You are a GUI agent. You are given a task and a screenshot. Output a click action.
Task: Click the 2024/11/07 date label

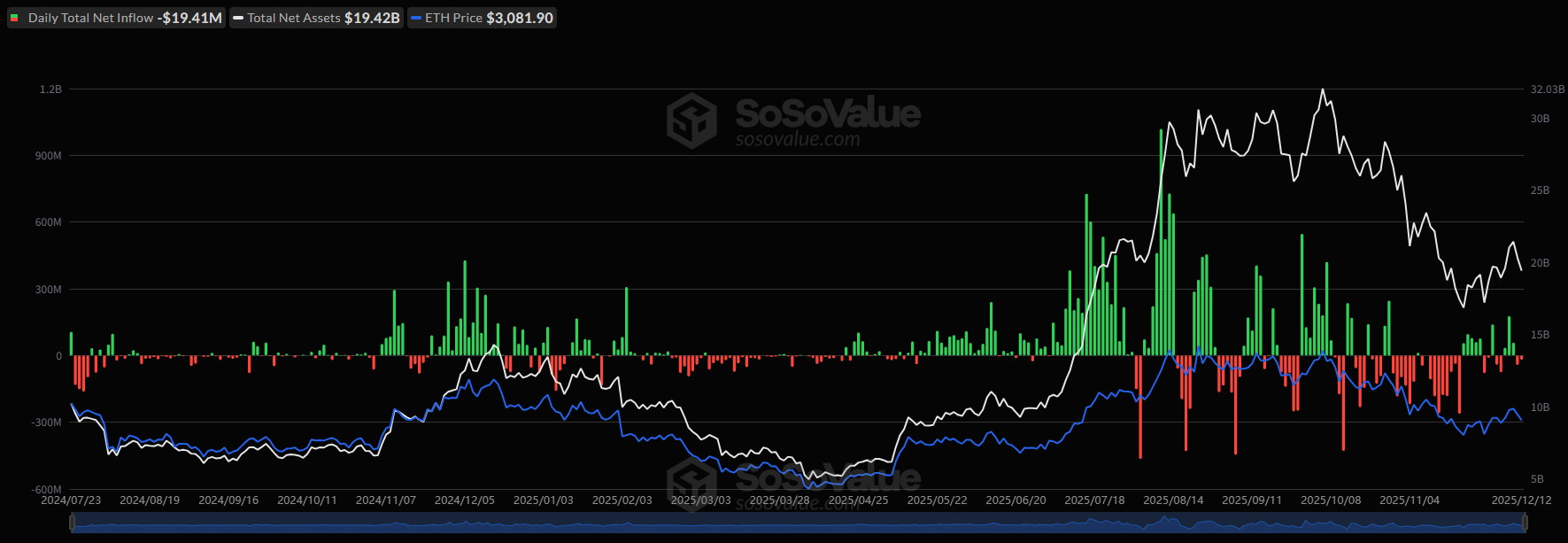(386, 500)
